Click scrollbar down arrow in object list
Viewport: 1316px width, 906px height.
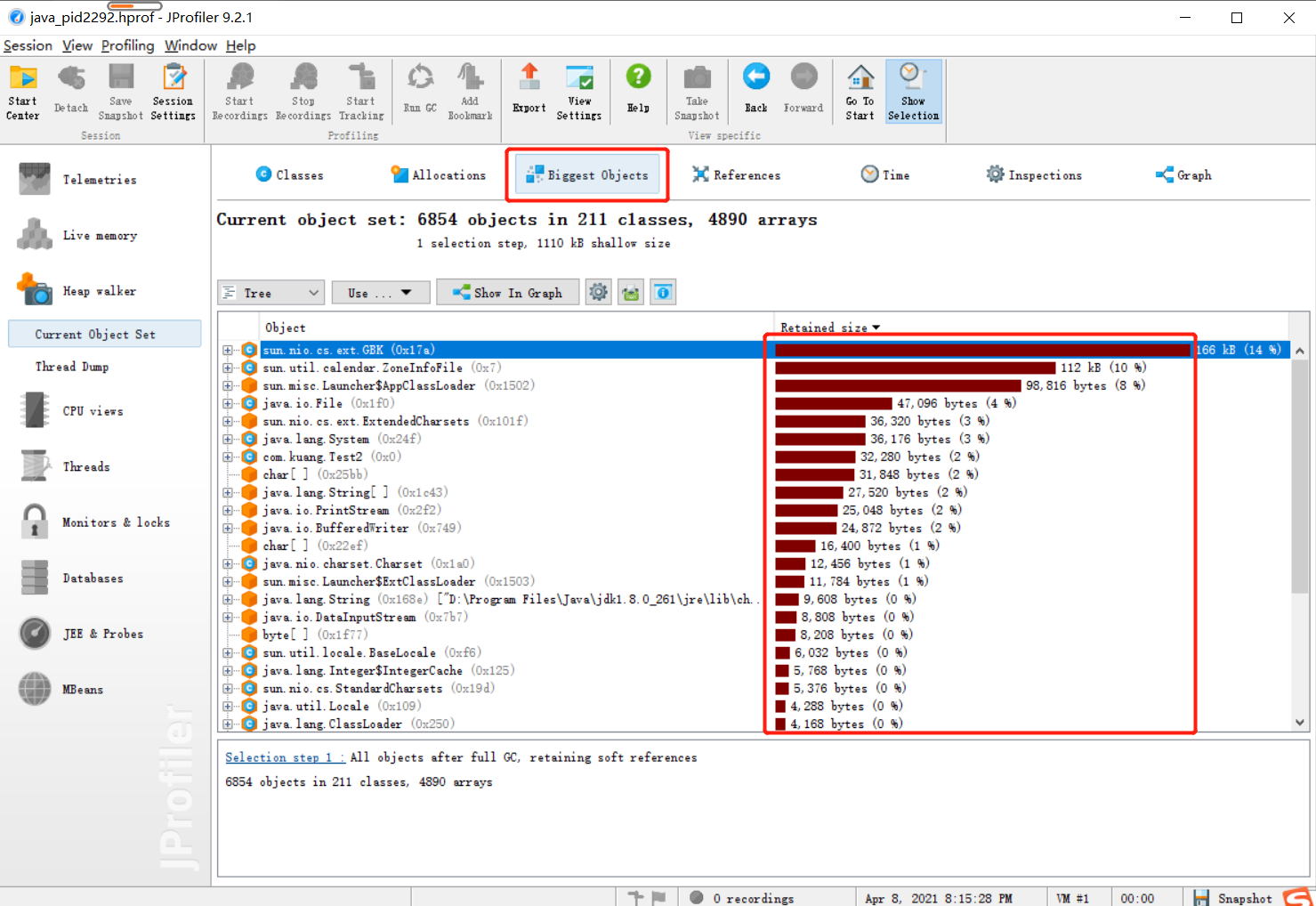(1300, 723)
